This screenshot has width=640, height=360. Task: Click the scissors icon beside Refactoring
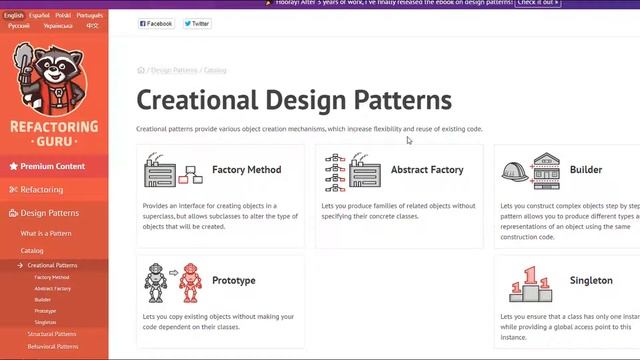point(13,189)
